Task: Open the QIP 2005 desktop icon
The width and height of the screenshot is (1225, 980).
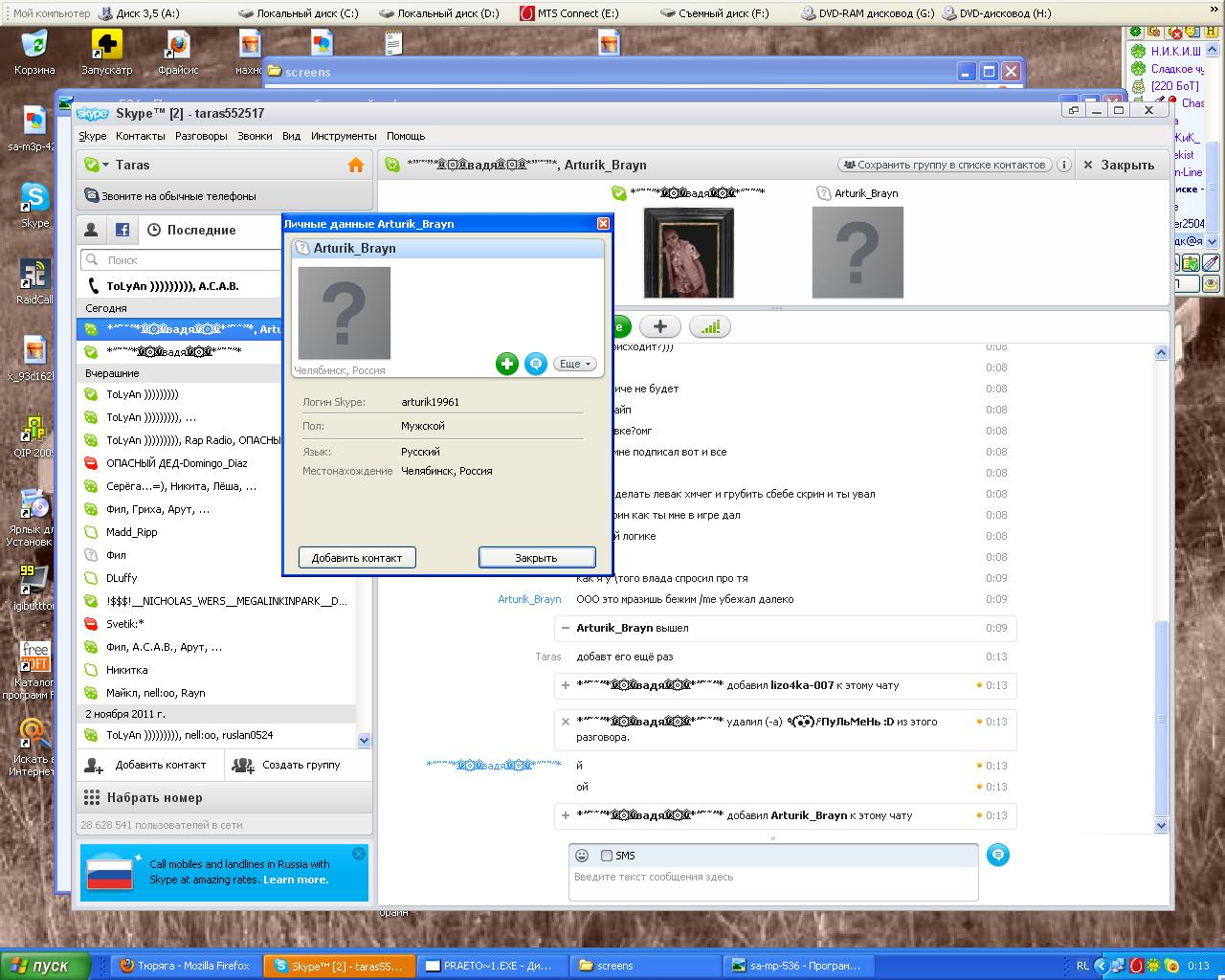Action: 34,435
